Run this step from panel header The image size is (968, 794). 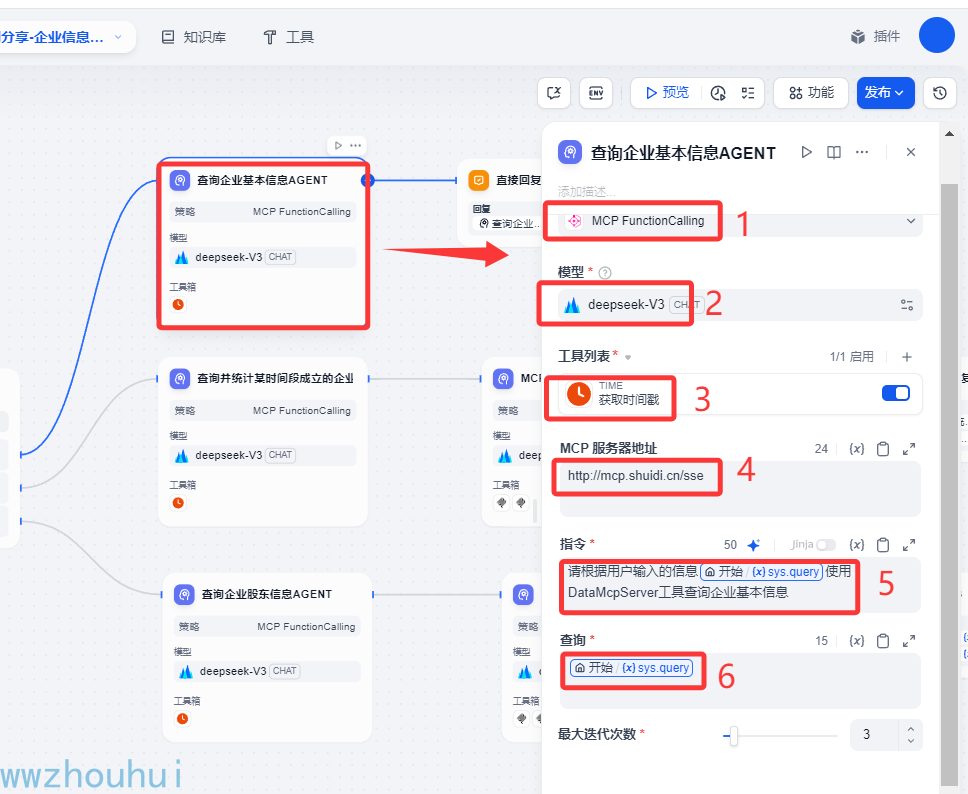806,152
